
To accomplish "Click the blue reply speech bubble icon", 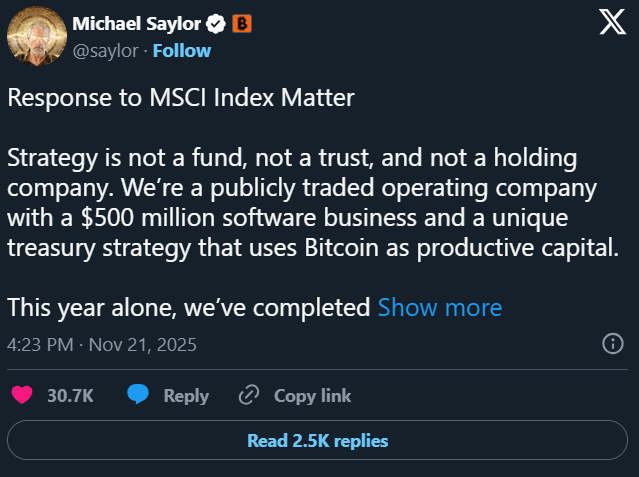I will [x=139, y=396].
